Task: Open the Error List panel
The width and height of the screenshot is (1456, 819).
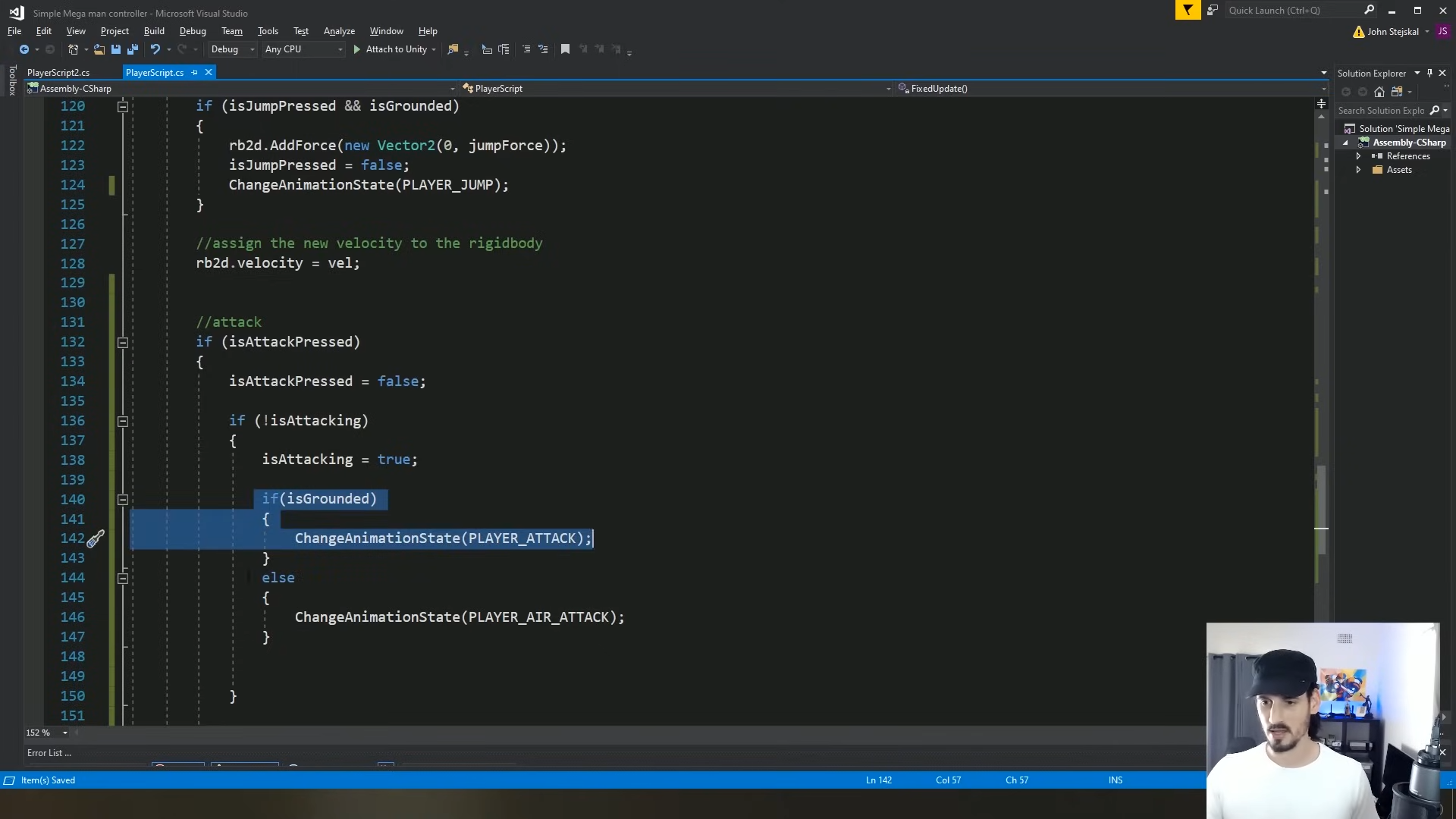Action: (x=49, y=753)
